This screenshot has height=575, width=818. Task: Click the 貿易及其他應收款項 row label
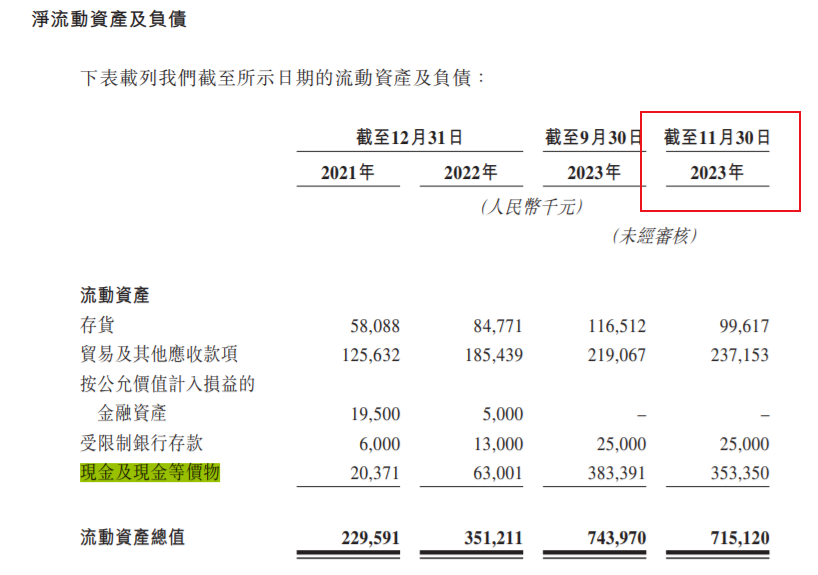click(x=158, y=355)
